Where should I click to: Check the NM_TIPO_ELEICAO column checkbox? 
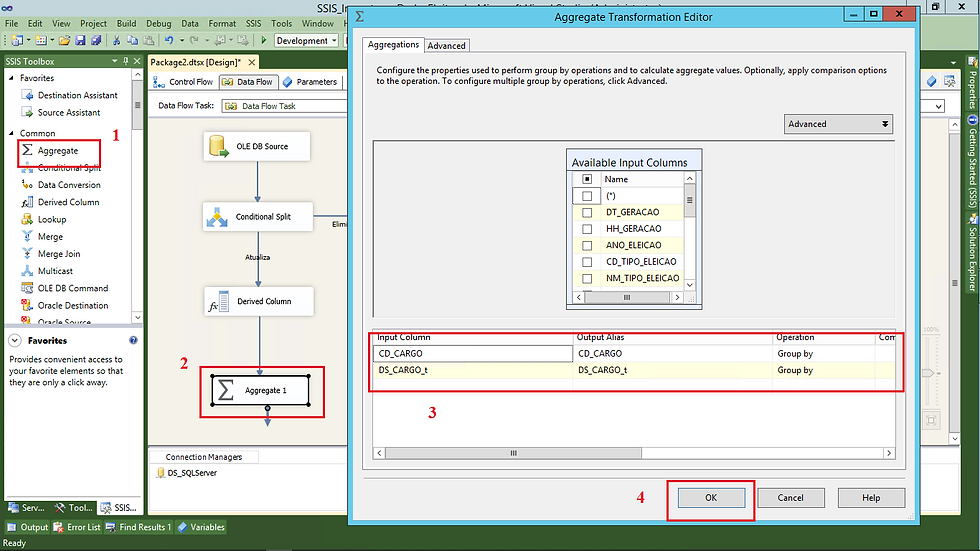click(x=587, y=278)
